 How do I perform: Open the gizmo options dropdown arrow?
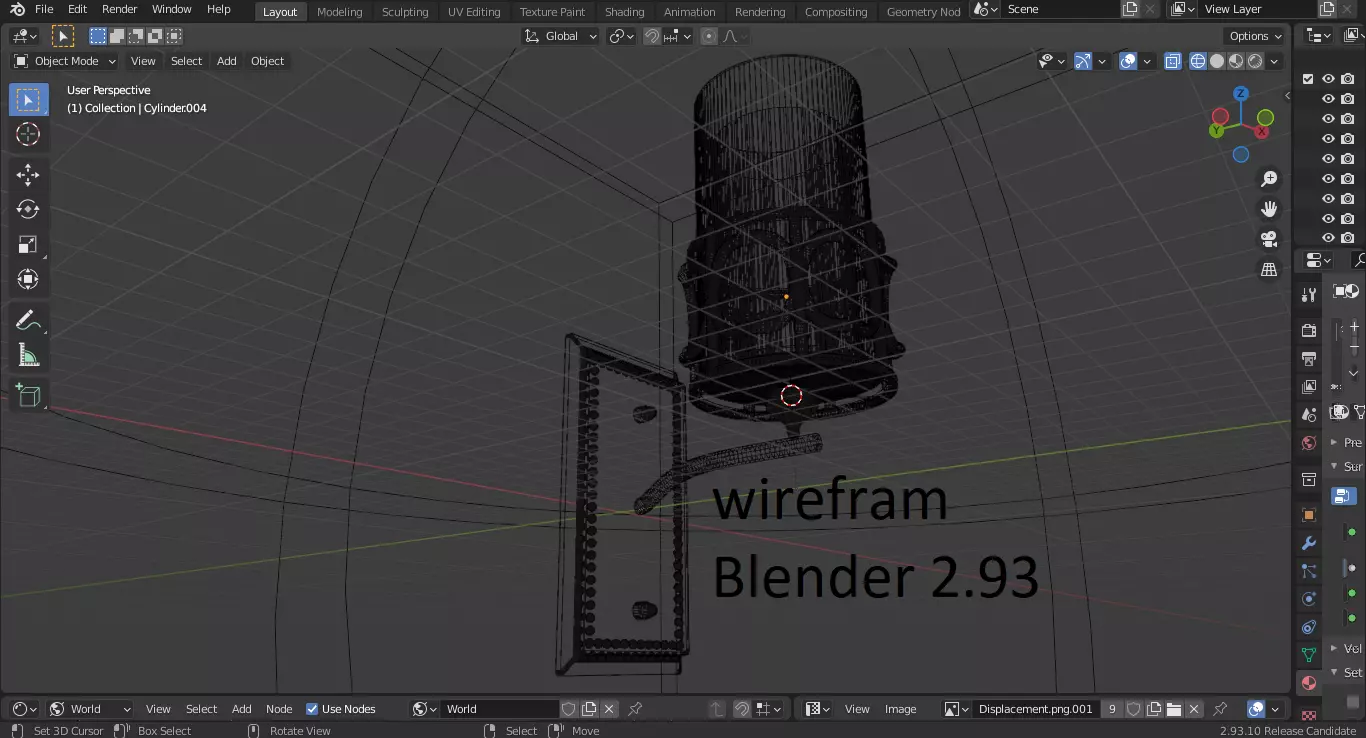pos(1101,61)
